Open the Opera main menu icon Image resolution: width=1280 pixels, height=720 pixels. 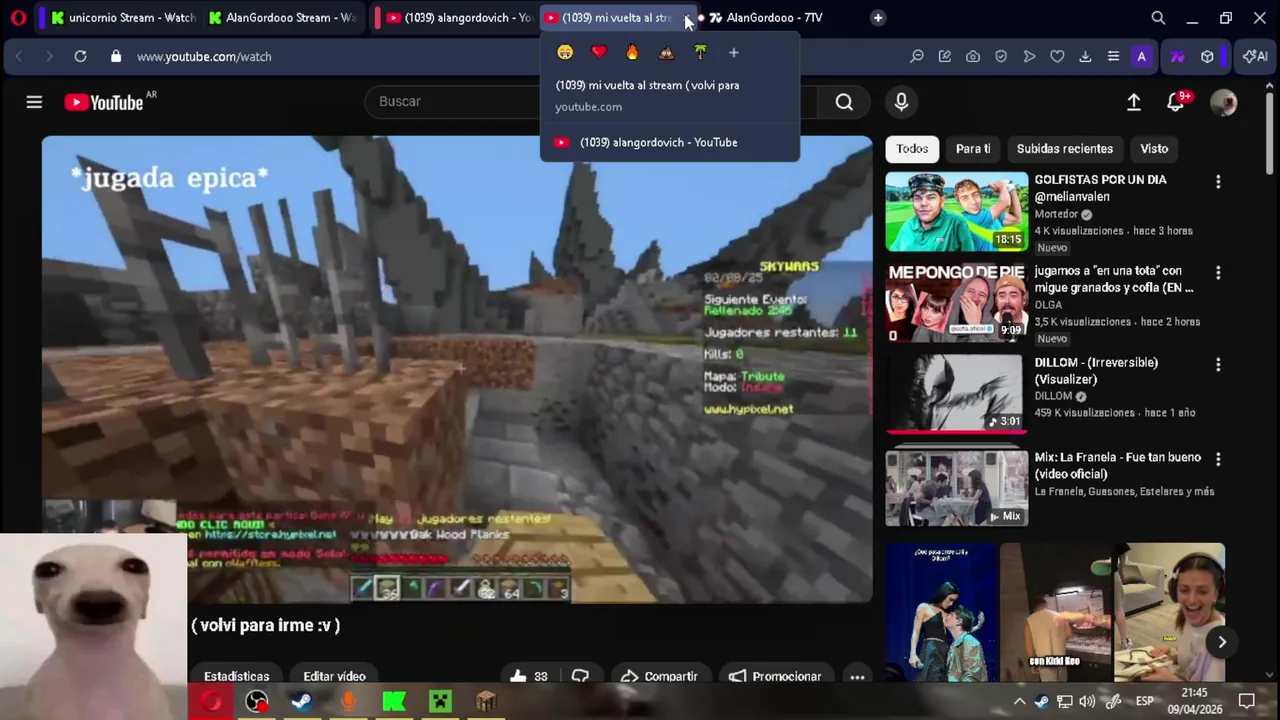18,18
